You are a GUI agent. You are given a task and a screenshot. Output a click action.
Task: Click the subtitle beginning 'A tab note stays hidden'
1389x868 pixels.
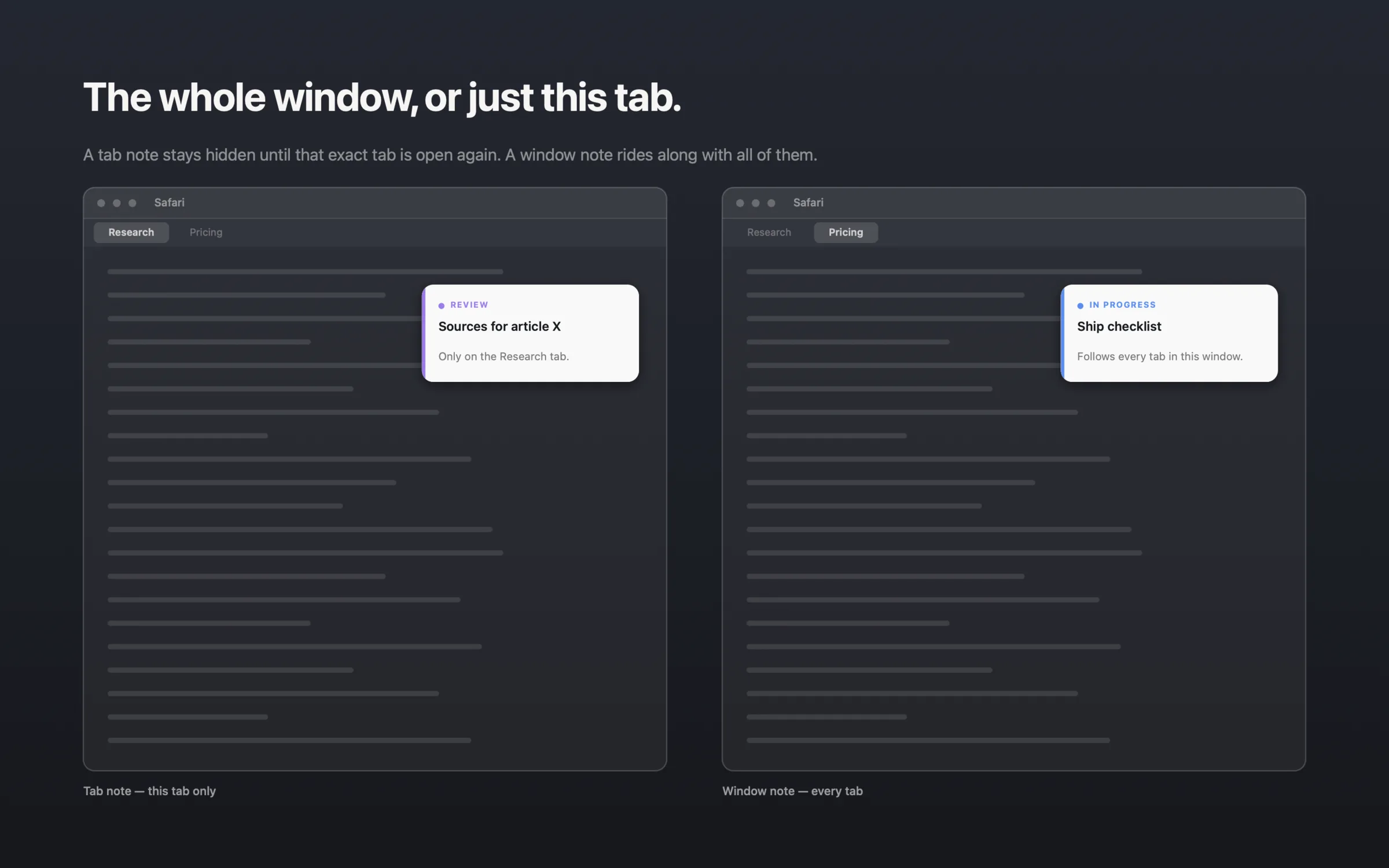pos(450,155)
